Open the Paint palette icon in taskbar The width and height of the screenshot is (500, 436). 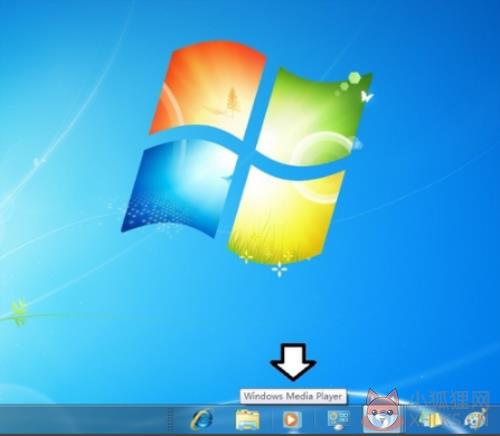(x=477, y=420)
